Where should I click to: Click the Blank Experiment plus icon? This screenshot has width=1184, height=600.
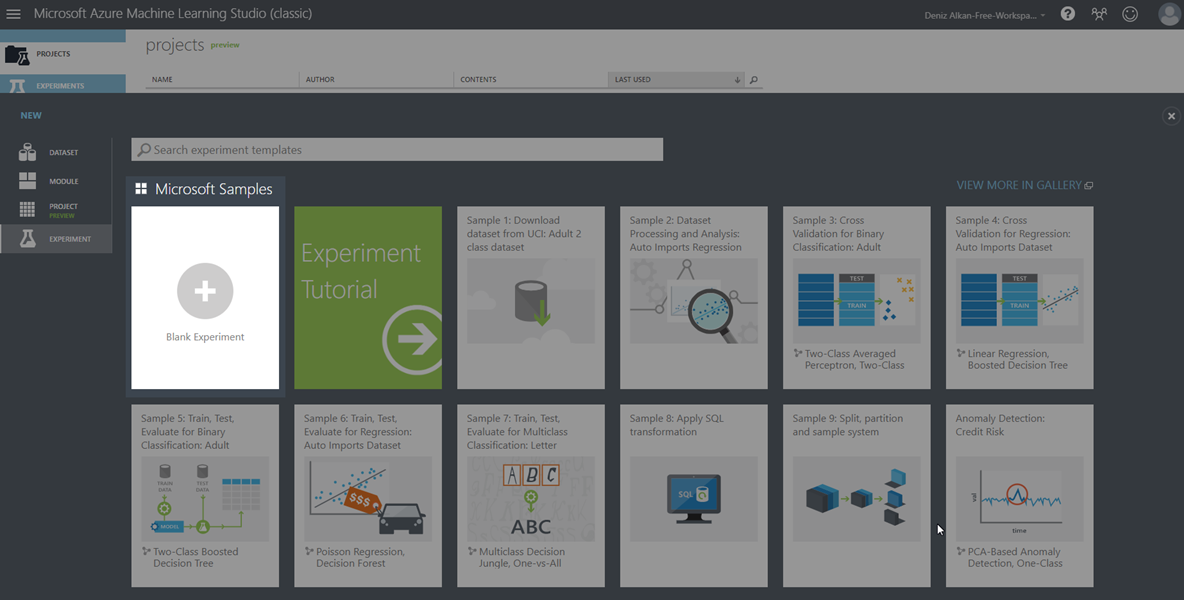pos(205,291)
